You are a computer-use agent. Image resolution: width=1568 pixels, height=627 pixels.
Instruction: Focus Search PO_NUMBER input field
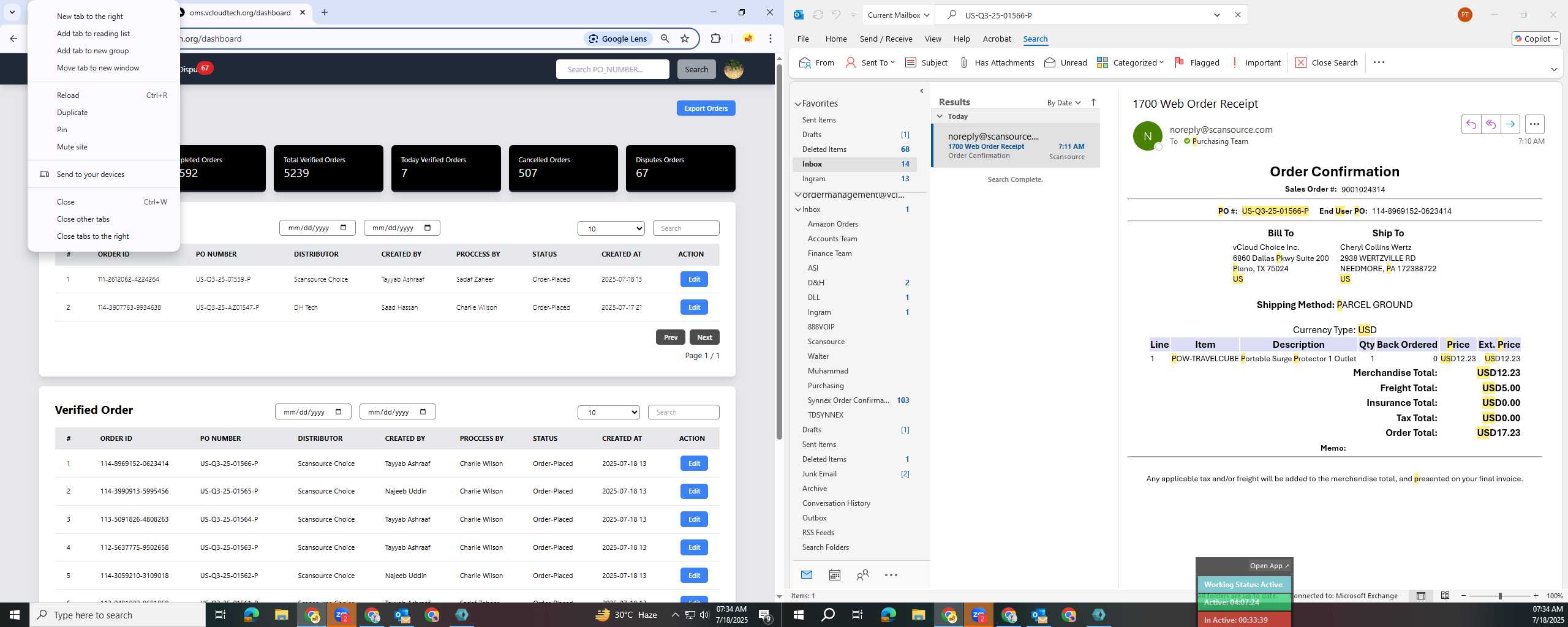[x=612, y=69]
